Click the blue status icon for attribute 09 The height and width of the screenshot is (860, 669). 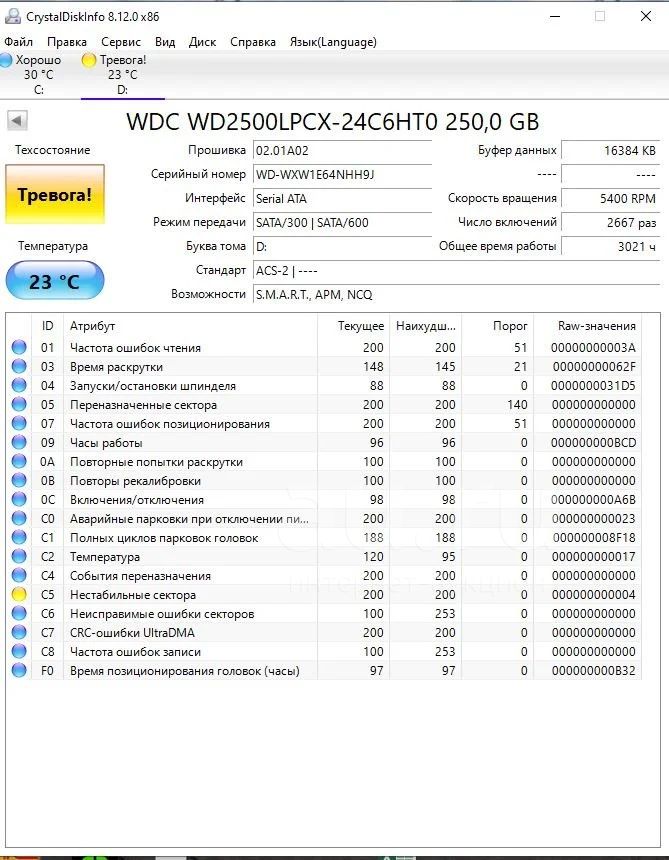click(x=19, y=442)
